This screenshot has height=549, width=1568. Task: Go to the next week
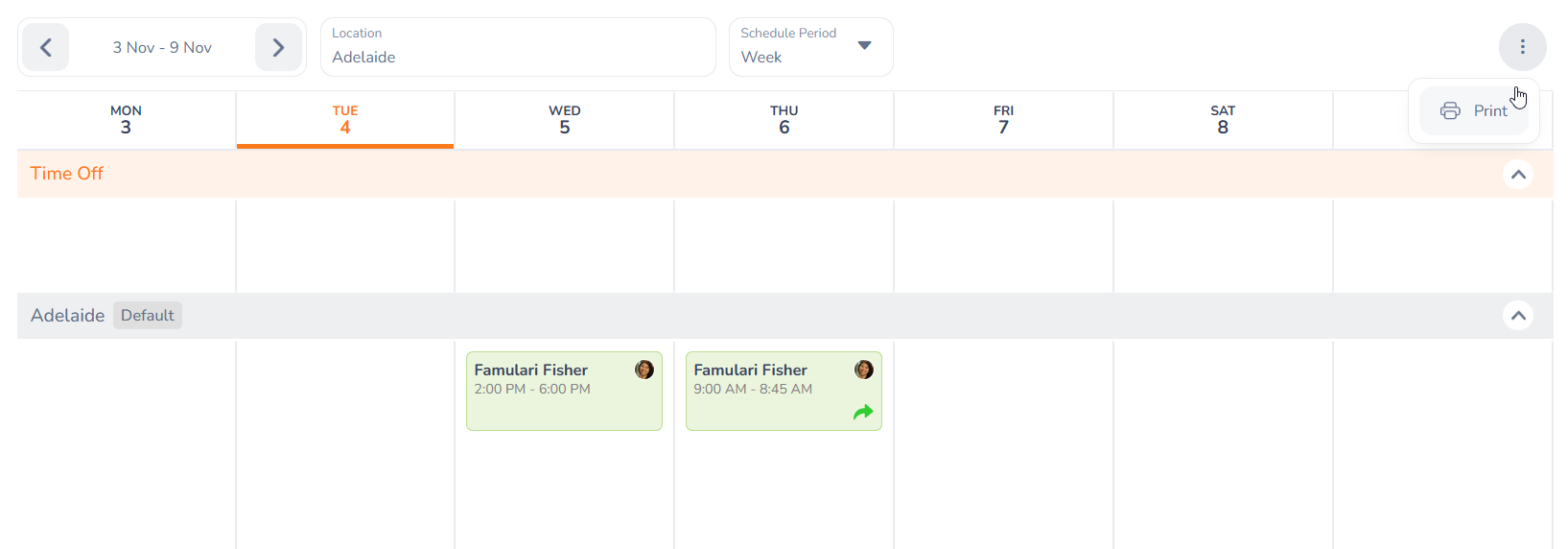(x=278, y=47)
